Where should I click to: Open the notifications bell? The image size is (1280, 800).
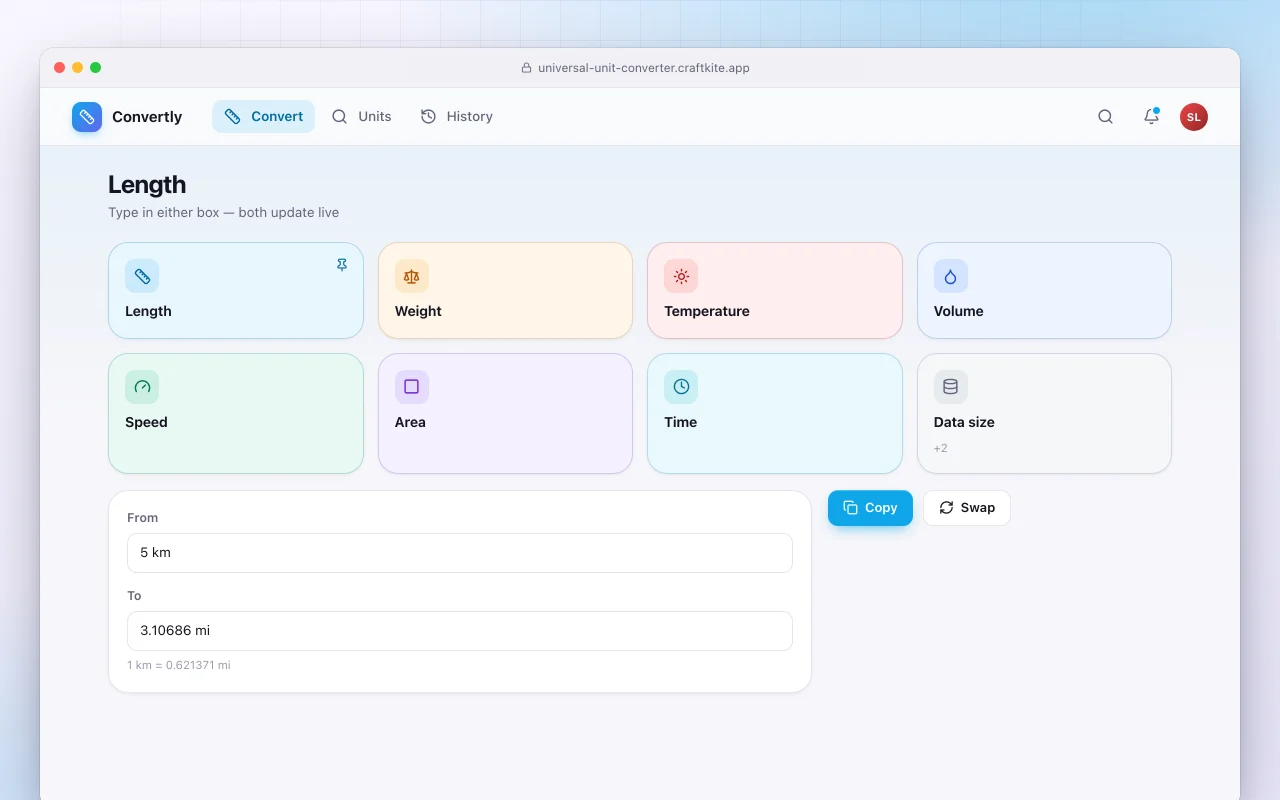[x=1151, y=117]
